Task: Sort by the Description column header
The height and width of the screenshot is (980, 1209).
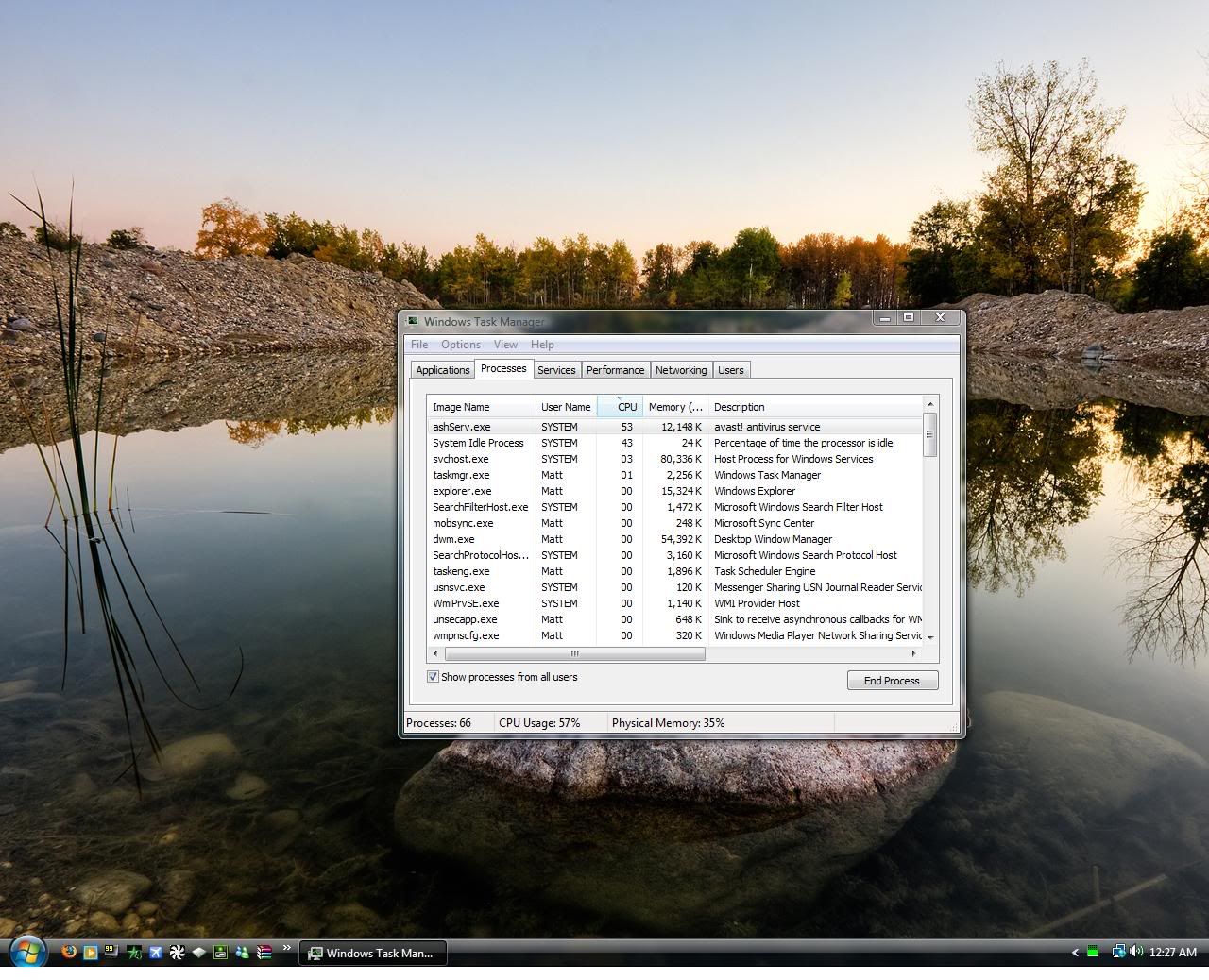Action: [x=815, y=407]
